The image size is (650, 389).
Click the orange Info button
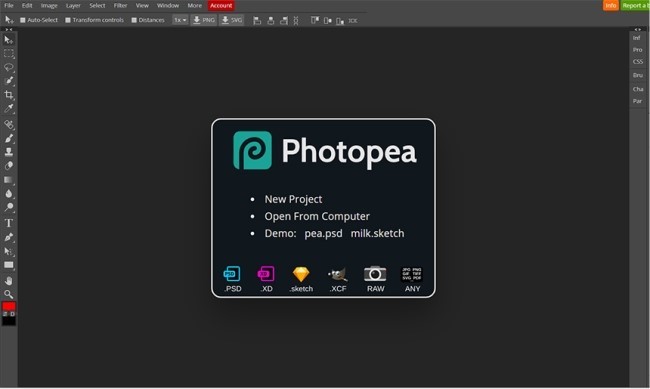point(611,5)
